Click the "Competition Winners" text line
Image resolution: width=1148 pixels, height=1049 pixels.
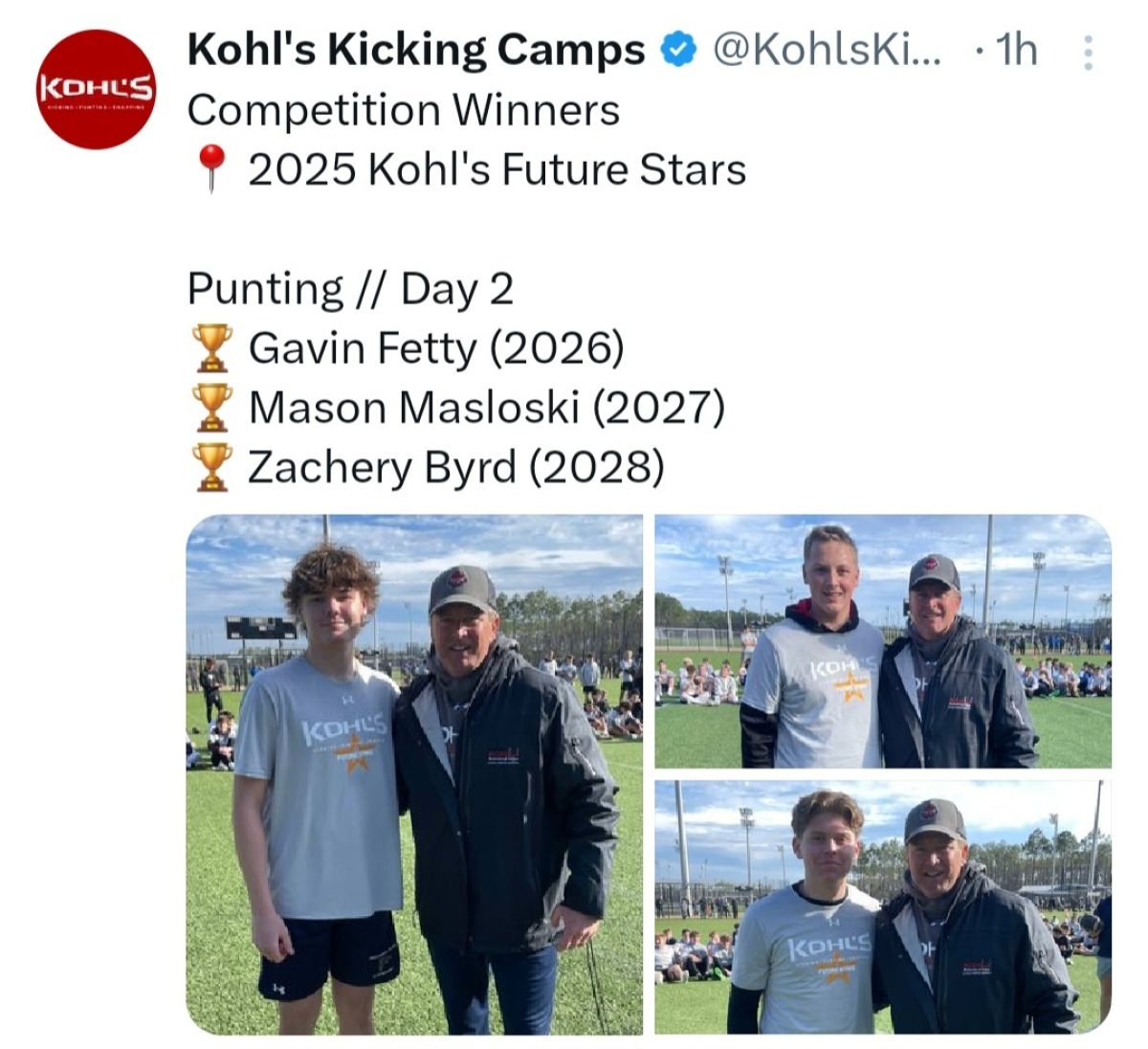[403, 110]
